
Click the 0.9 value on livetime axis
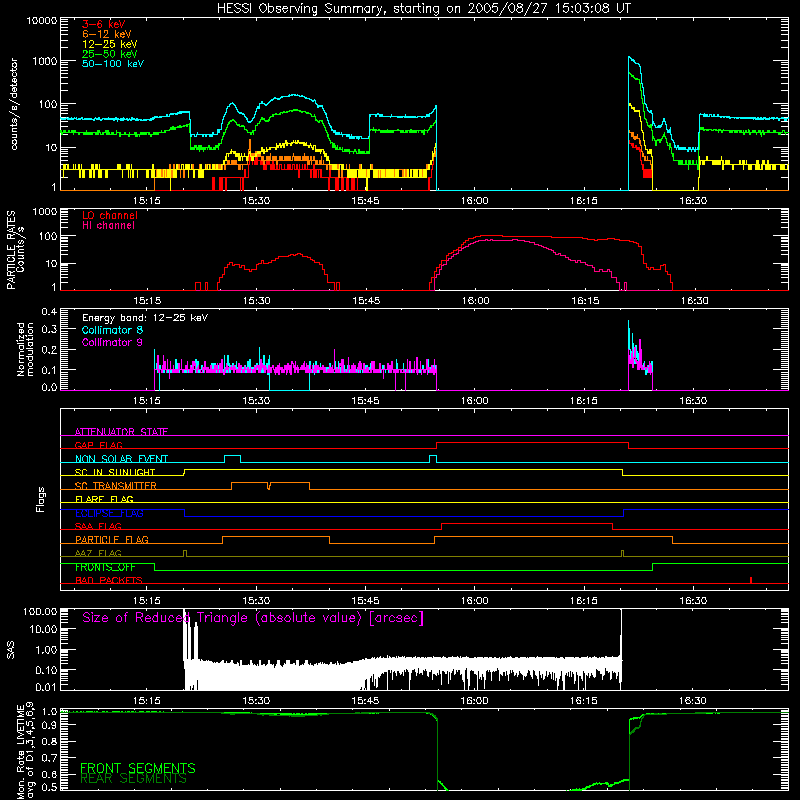[x=49, y=726]
